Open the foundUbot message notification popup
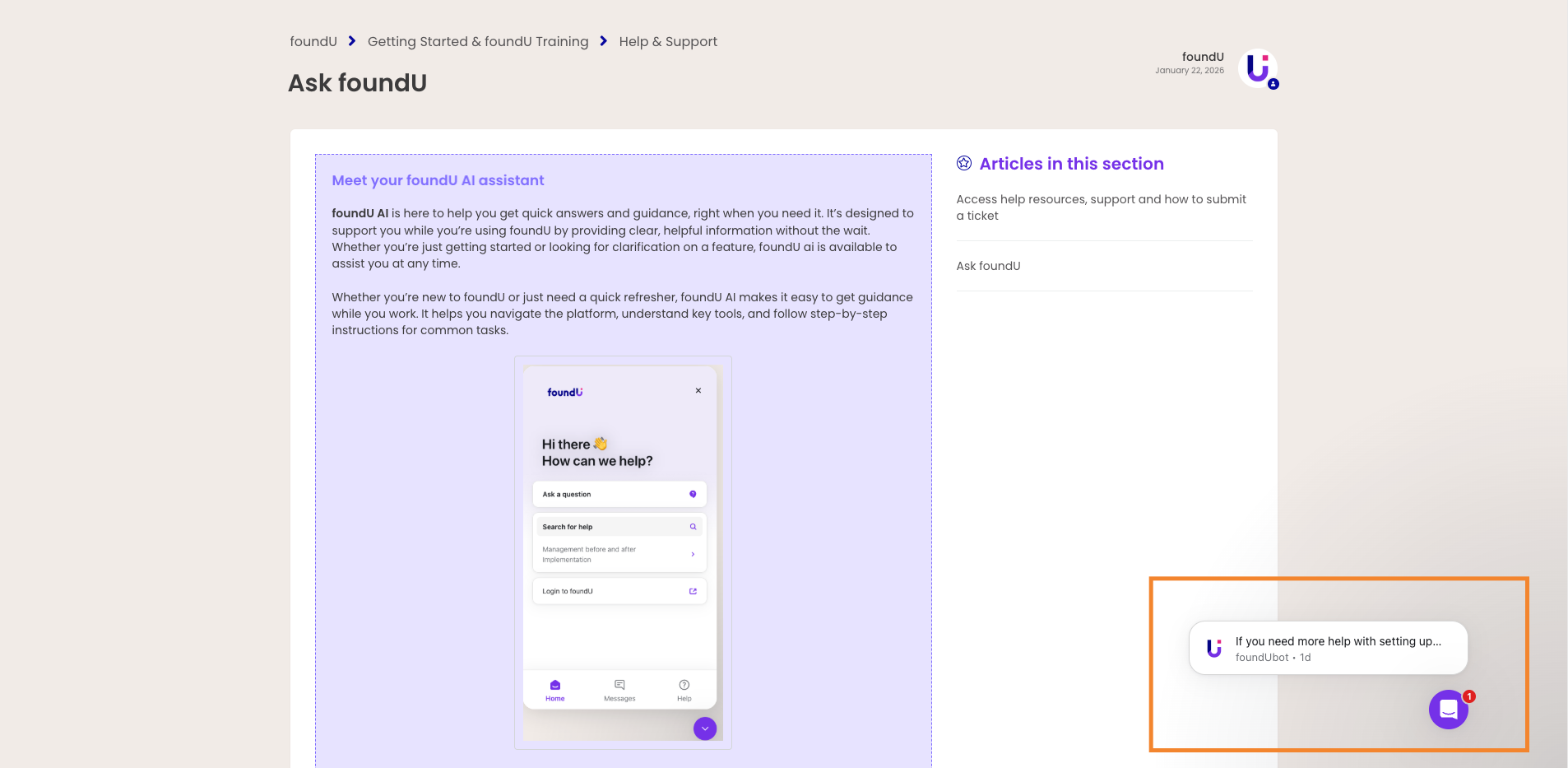The width and height of the screenshot is (1568, 768). pyautogui.click(x=1328, y=648)
